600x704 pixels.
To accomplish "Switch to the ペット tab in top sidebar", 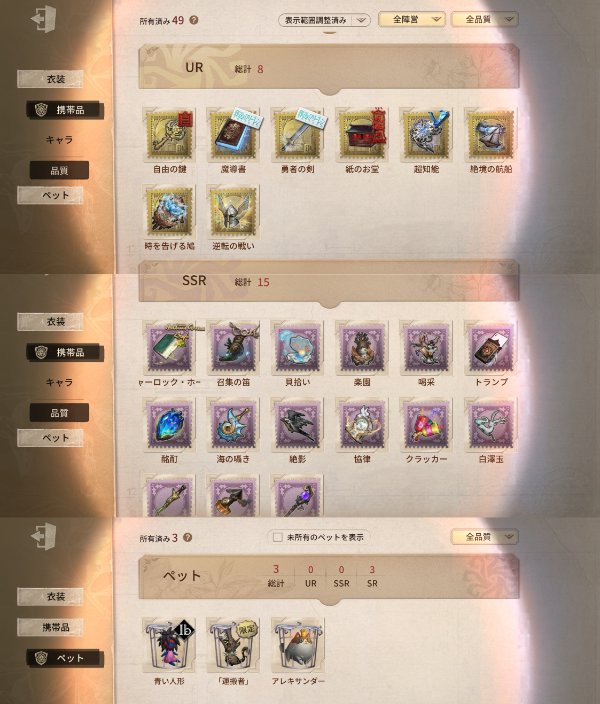I will click(50, 195).
